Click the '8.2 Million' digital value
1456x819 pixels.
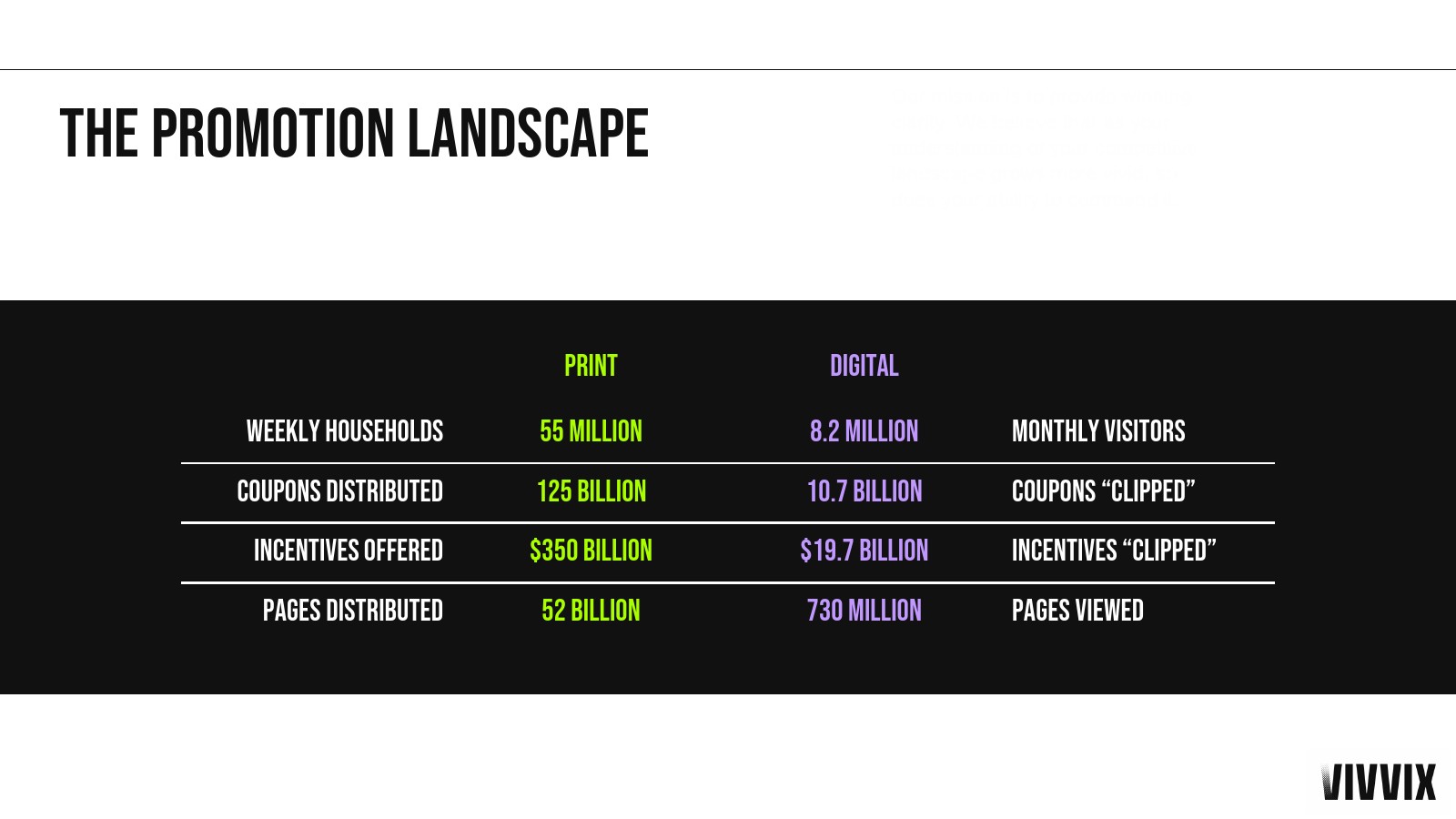click(x=864, y=431)
